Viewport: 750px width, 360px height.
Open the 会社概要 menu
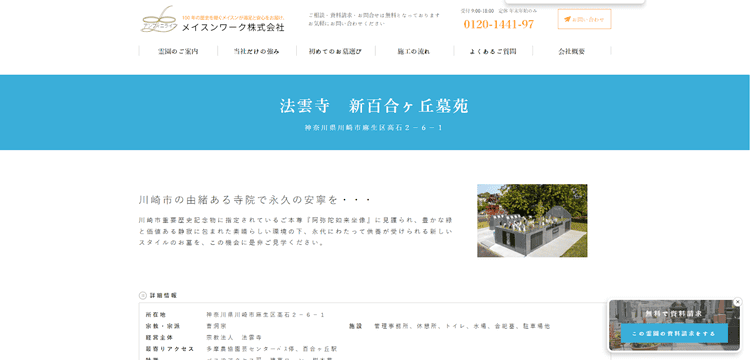pyautogui.click(x=572, y=51)
